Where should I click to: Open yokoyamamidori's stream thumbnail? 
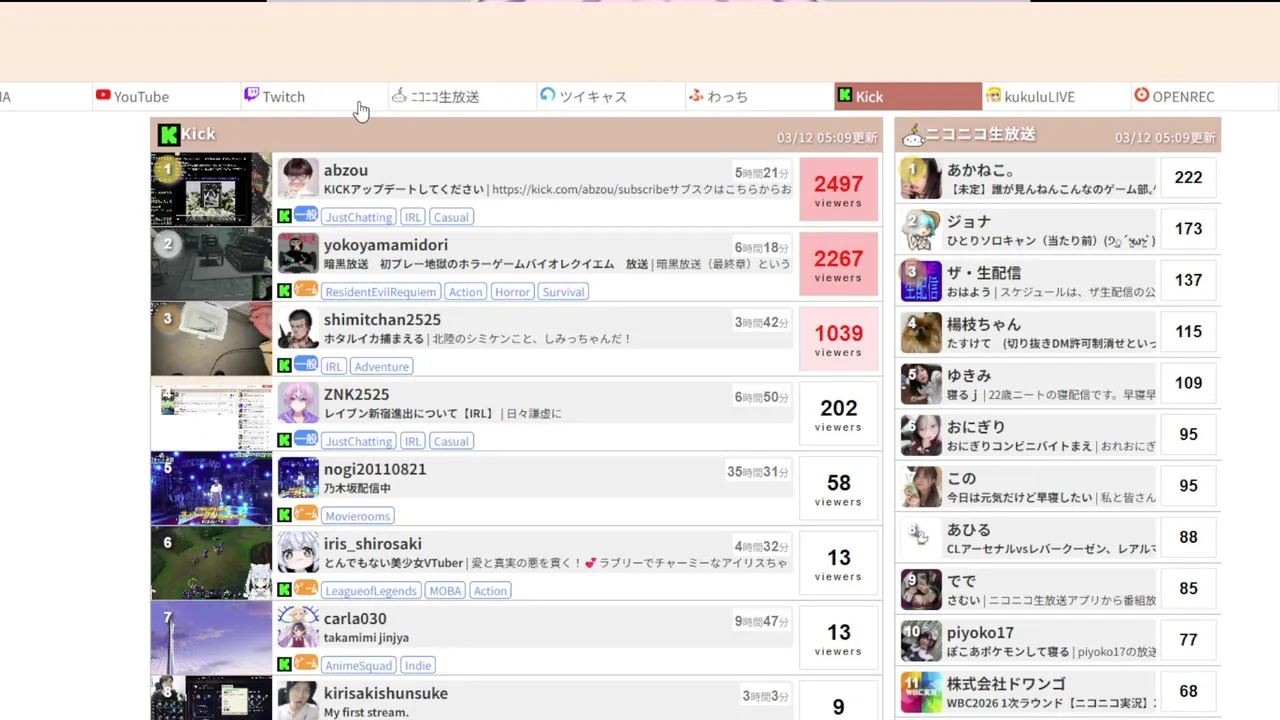211,264
